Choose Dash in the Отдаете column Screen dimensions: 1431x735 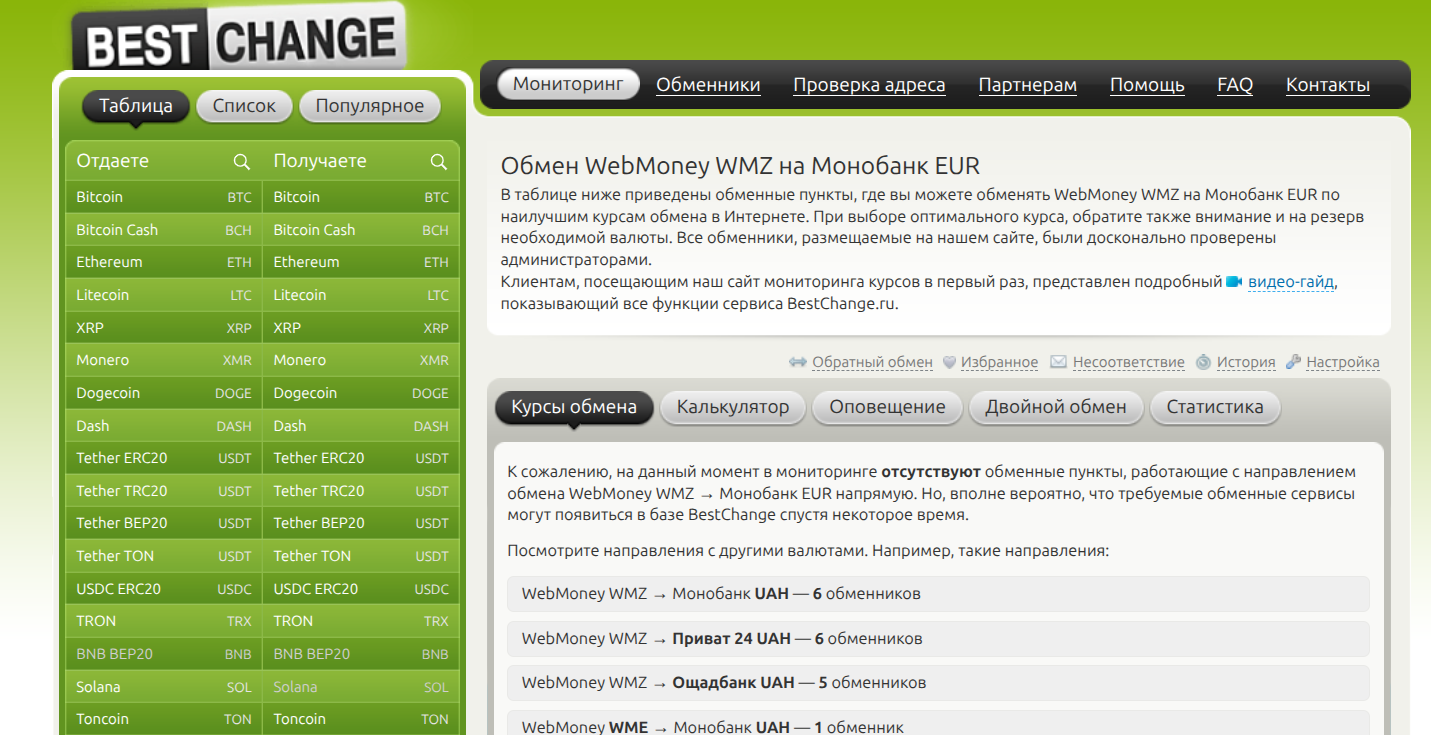click(x=164, y=426)
